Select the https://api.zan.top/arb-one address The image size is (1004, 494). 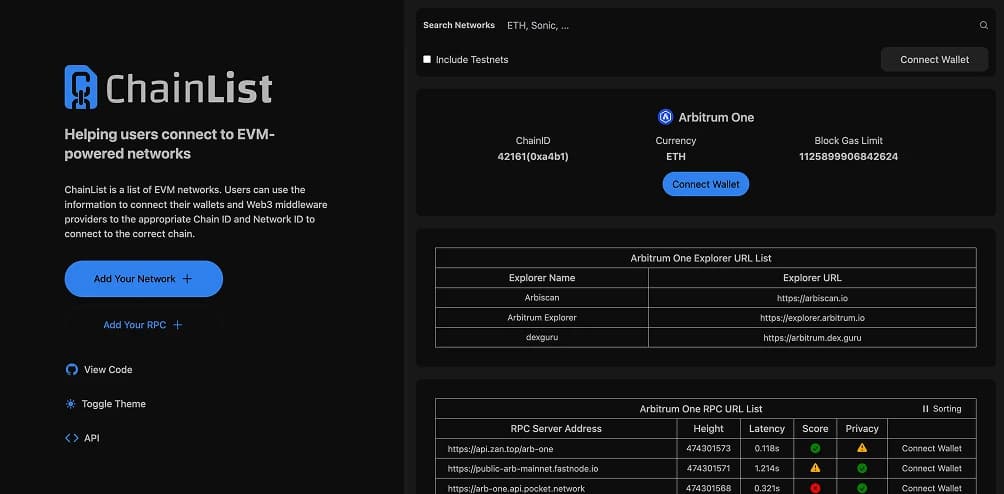(500, 449)
